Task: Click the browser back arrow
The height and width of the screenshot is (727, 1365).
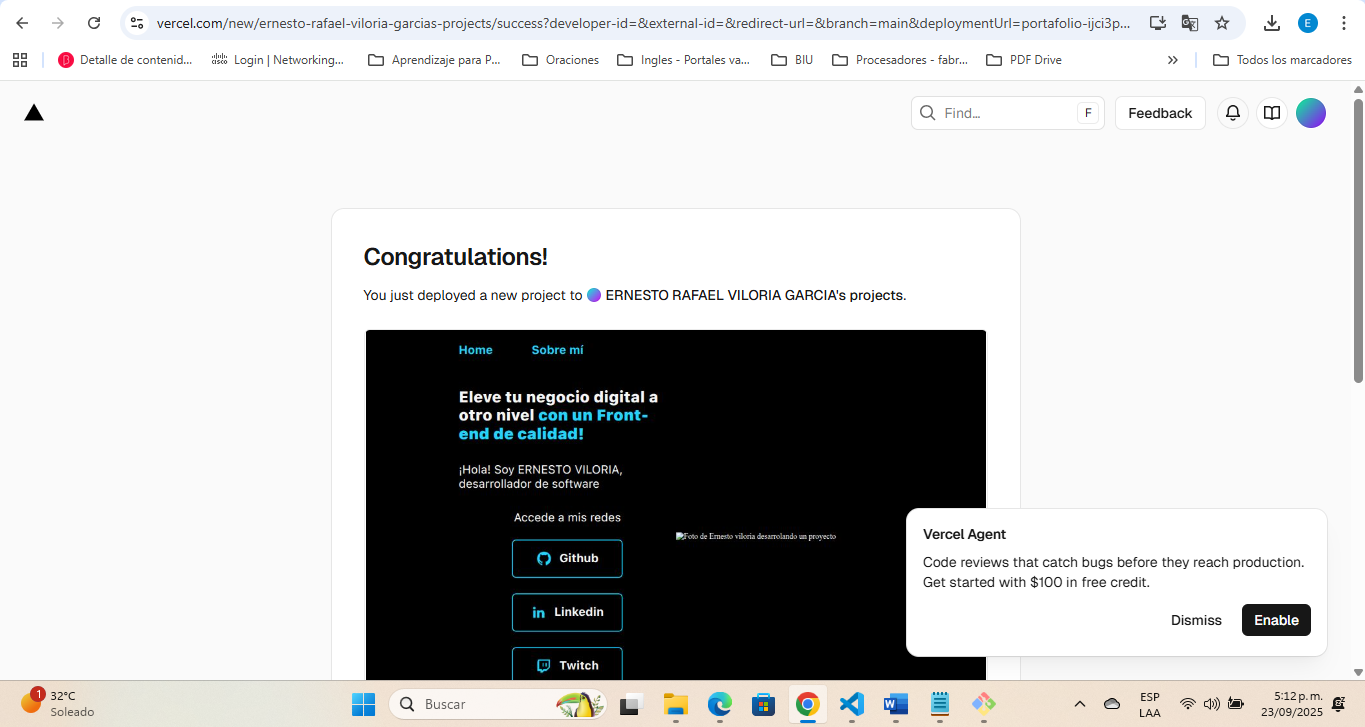Action: coord(22,23)
